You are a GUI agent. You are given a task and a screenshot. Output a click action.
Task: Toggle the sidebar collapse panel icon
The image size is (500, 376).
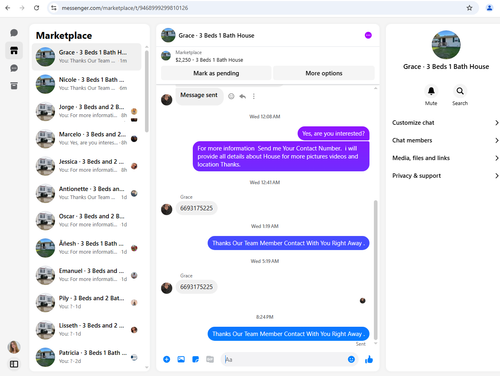[14, 364]
